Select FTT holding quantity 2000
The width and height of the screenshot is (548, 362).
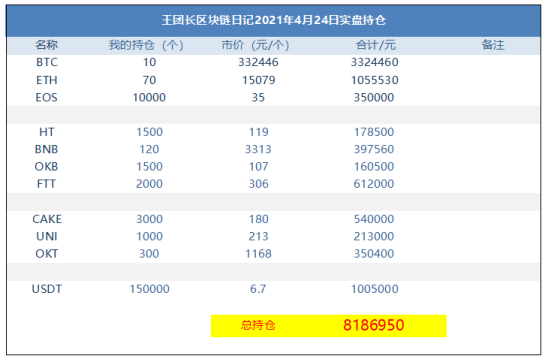pos(149,183)
